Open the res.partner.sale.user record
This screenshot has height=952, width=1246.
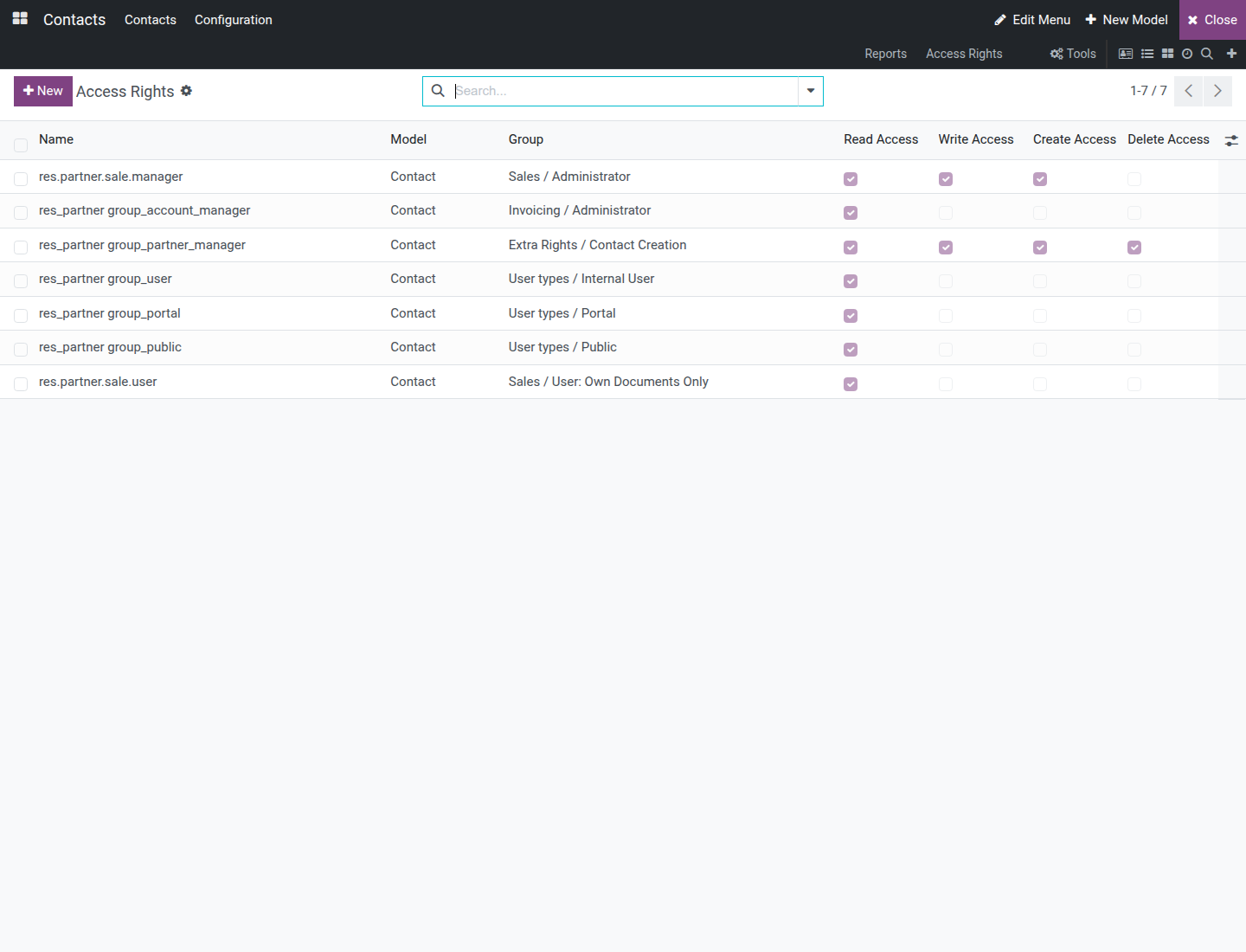(x=98, y=382)
